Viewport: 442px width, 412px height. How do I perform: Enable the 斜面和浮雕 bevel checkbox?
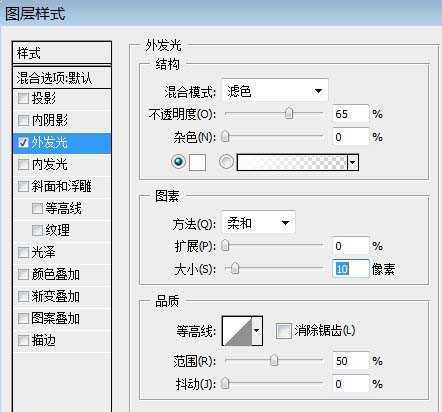(x=23, y=186)
